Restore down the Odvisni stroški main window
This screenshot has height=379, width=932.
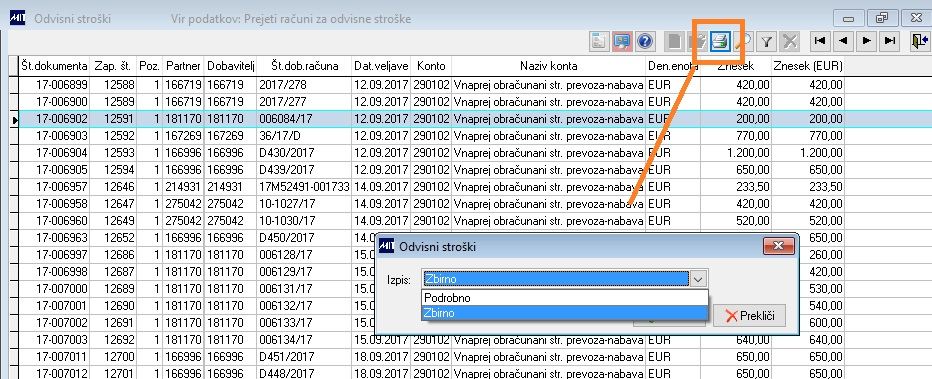883,19
